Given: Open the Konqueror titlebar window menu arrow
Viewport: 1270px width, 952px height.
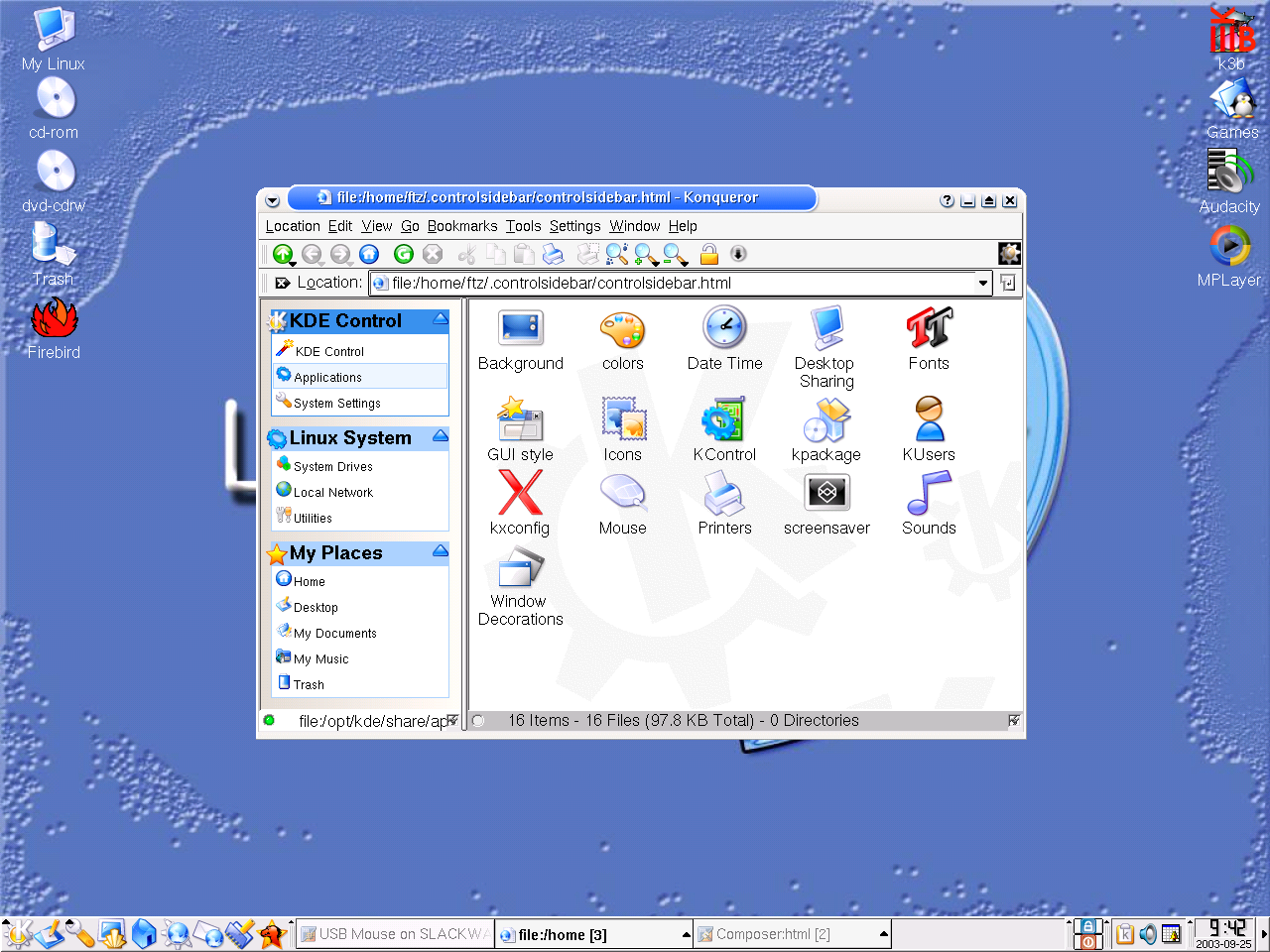Looking at the screenshot, I should tap(273, 200).
